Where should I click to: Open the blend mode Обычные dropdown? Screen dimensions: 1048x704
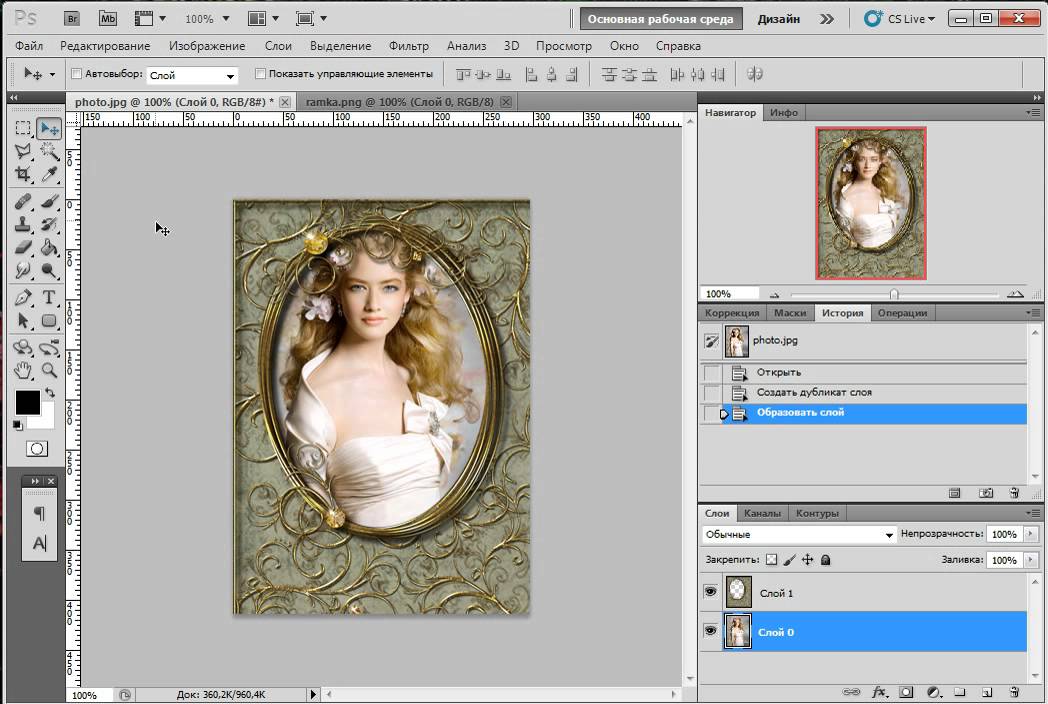(x=799, y=535)
